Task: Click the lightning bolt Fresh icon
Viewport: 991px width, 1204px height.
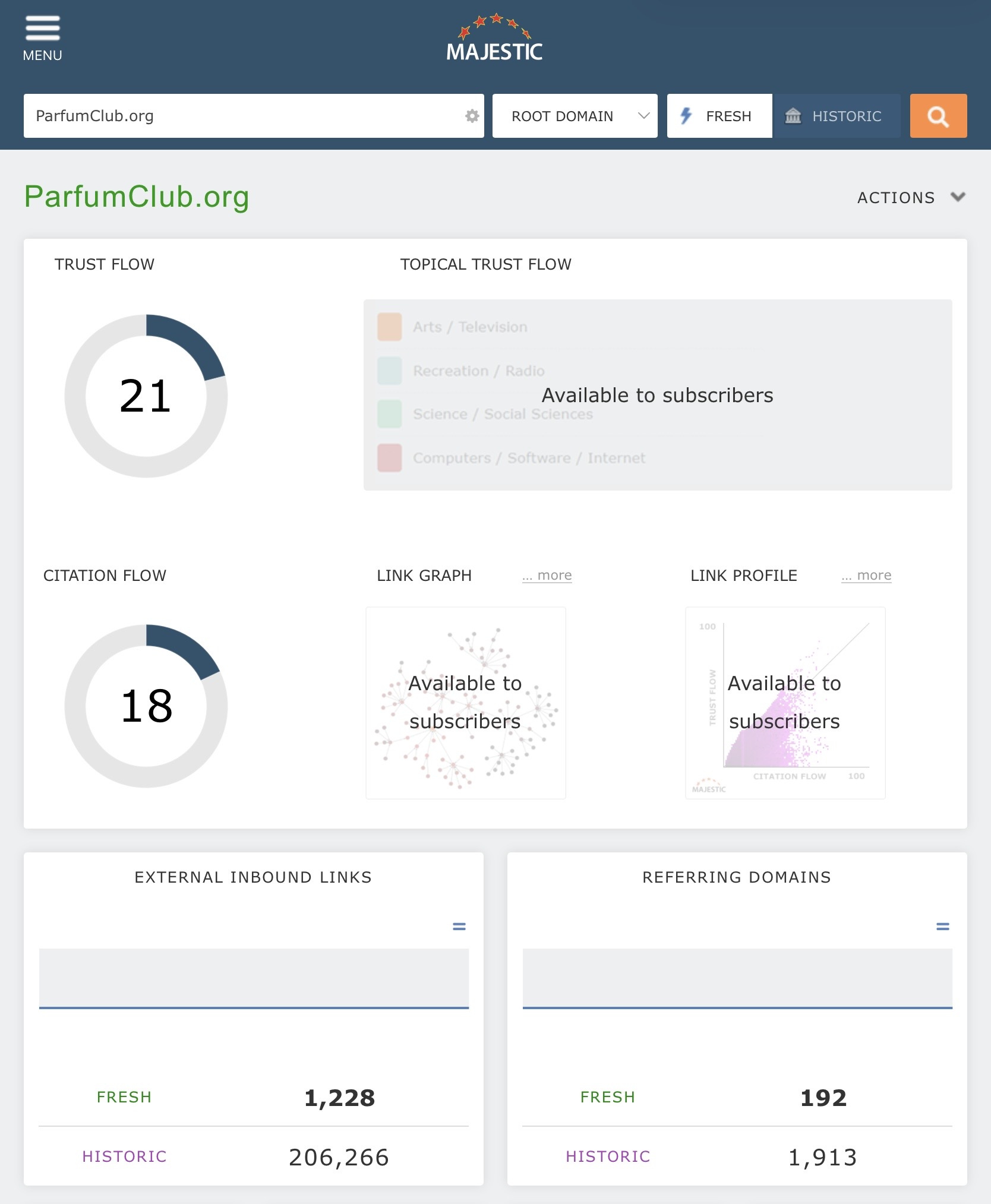Action: (686, 116)
